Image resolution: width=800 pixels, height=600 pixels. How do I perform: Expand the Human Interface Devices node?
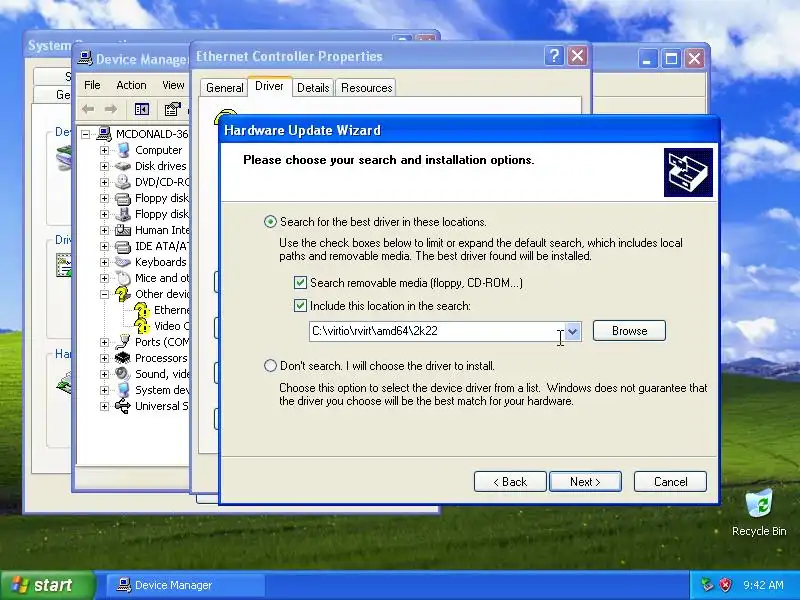tap(104, 230)
